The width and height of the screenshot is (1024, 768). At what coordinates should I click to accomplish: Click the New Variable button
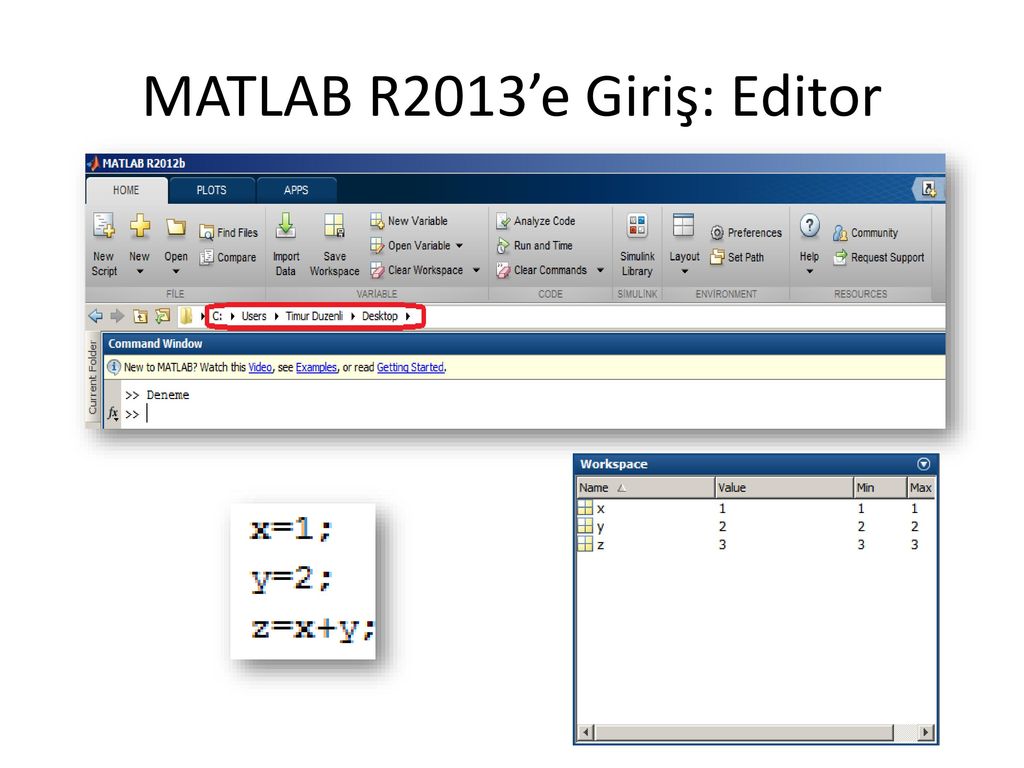click(409, 221)
